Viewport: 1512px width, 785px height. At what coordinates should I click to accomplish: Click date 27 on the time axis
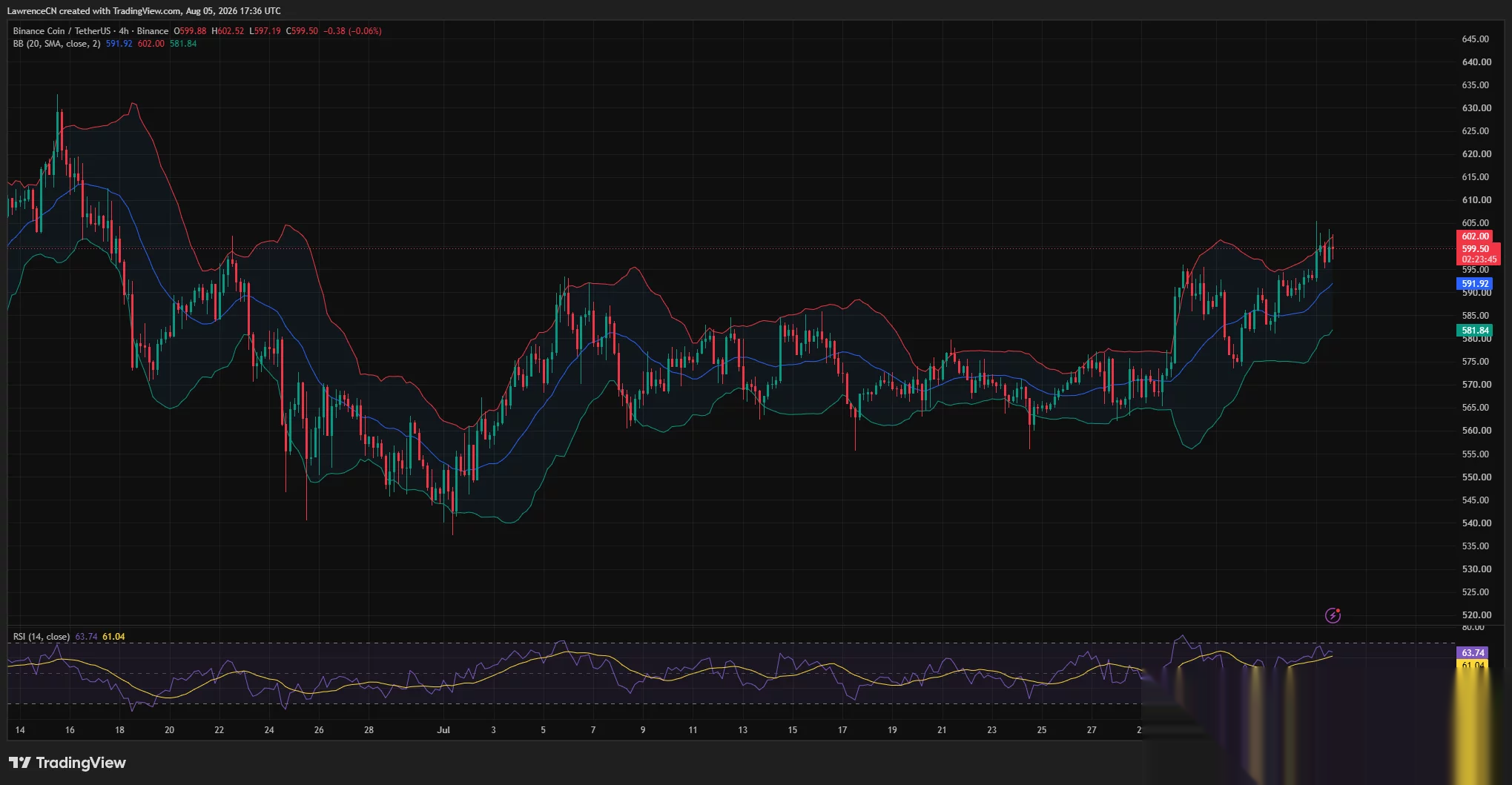1092,730
